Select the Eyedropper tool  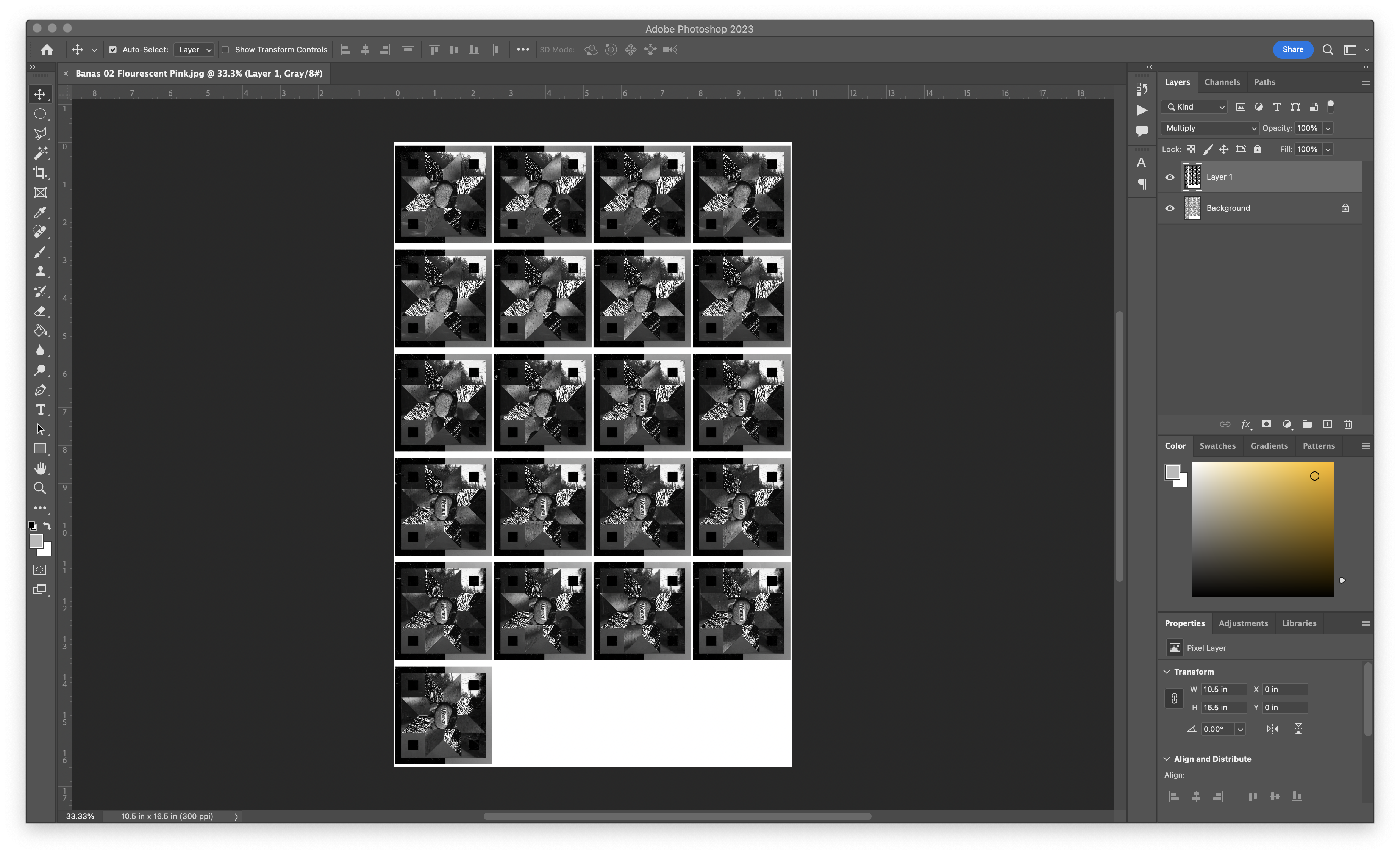tap(40, 213)
